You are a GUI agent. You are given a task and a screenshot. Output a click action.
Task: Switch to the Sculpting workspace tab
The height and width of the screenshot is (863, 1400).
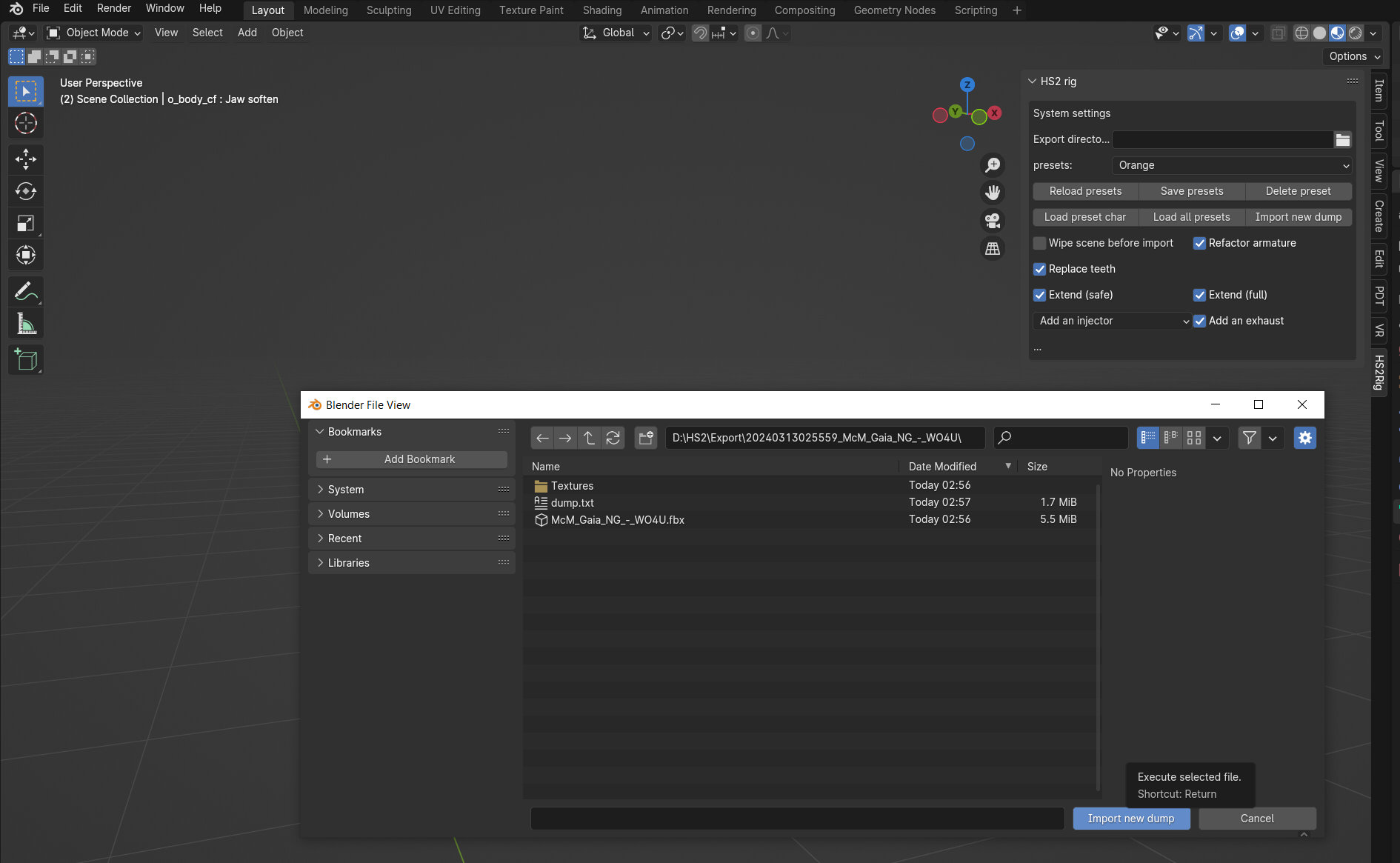[x=389, y=10]
